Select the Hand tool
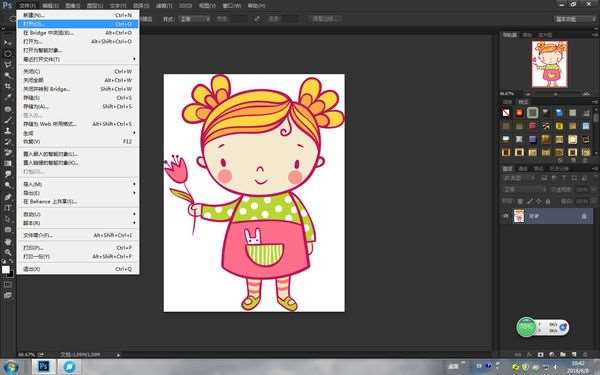The height and width of the screenshot is (375, 600). pos(8,241)
